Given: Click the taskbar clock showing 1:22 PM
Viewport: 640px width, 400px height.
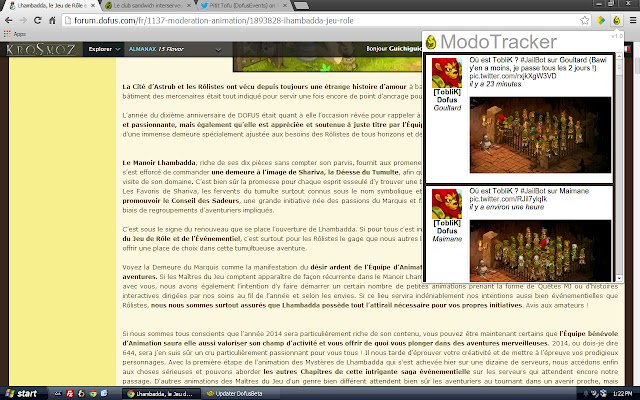Looking at the screenshot, I should (x=623, y=393).
